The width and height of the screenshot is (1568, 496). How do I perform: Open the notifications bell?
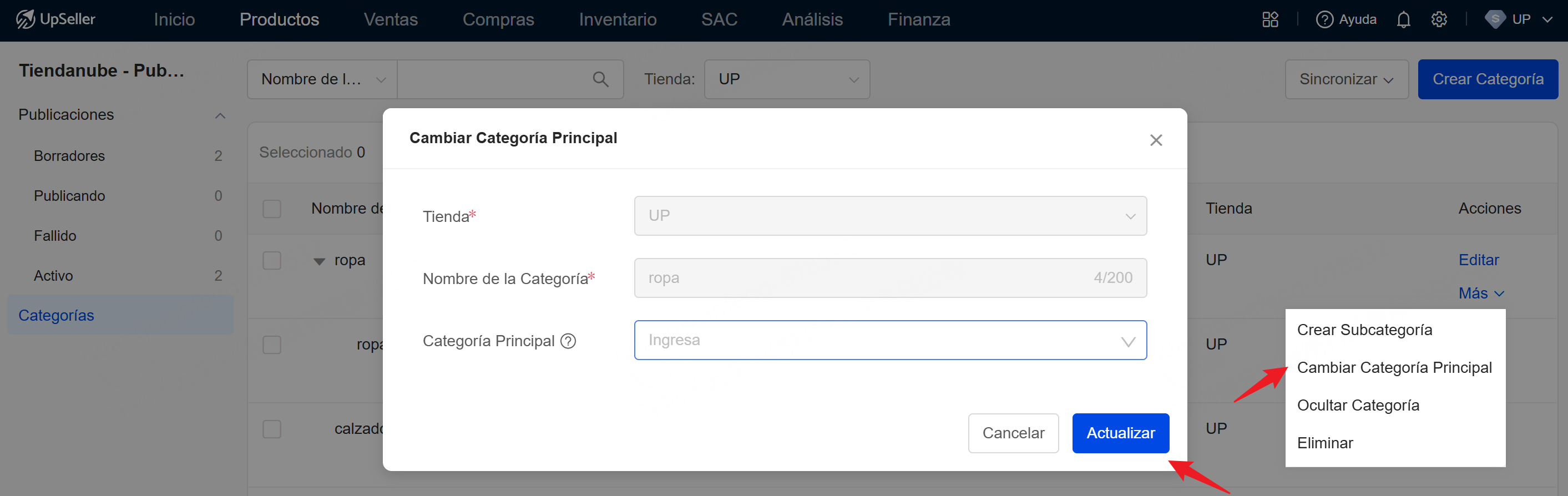pos(1403,19)
